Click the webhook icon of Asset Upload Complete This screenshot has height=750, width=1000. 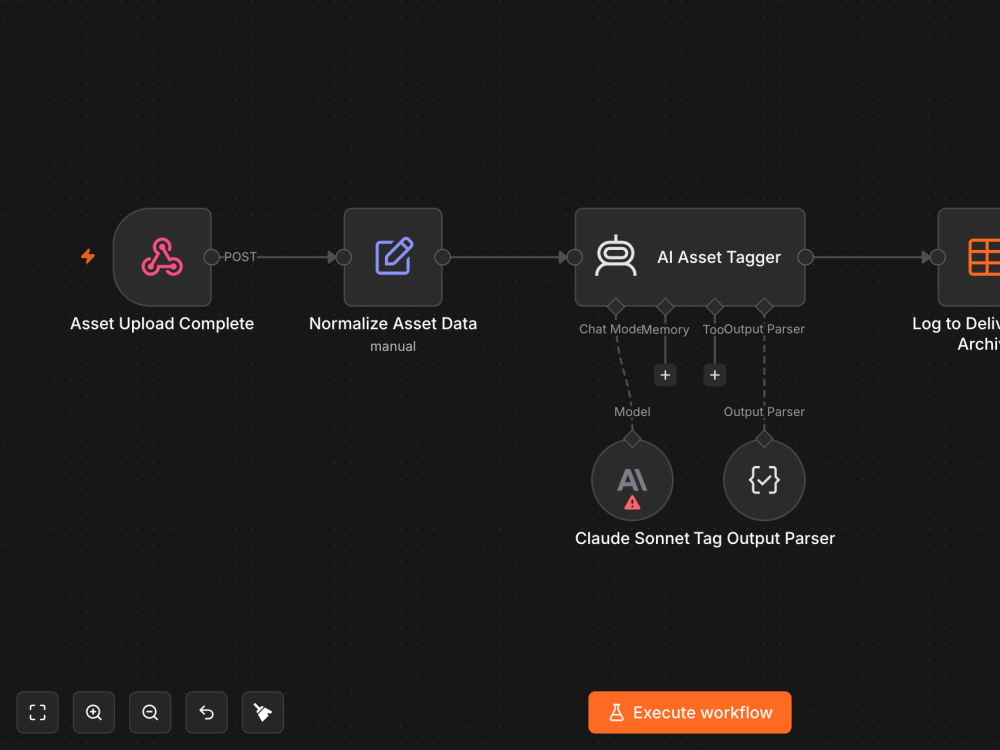(x=162, y=257)
